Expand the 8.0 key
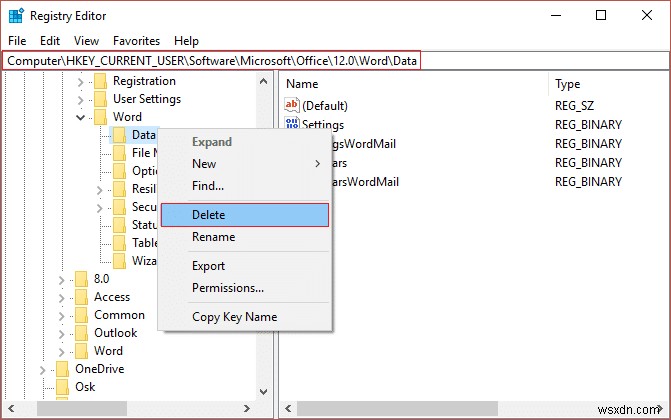This screenshot has width=671, height=420. (x=61, y=280)
